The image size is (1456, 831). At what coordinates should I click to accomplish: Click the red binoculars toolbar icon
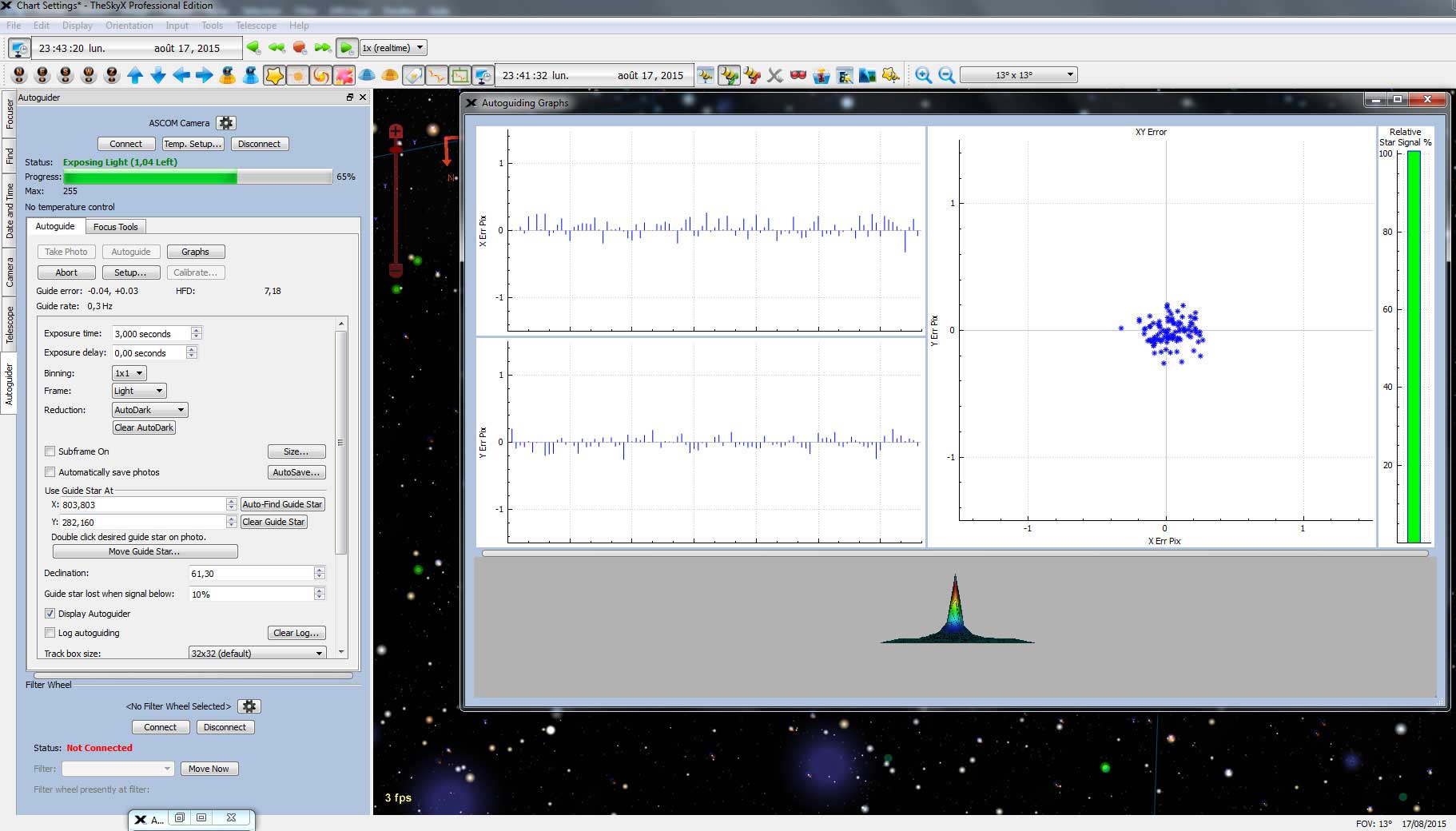[795, 74]
